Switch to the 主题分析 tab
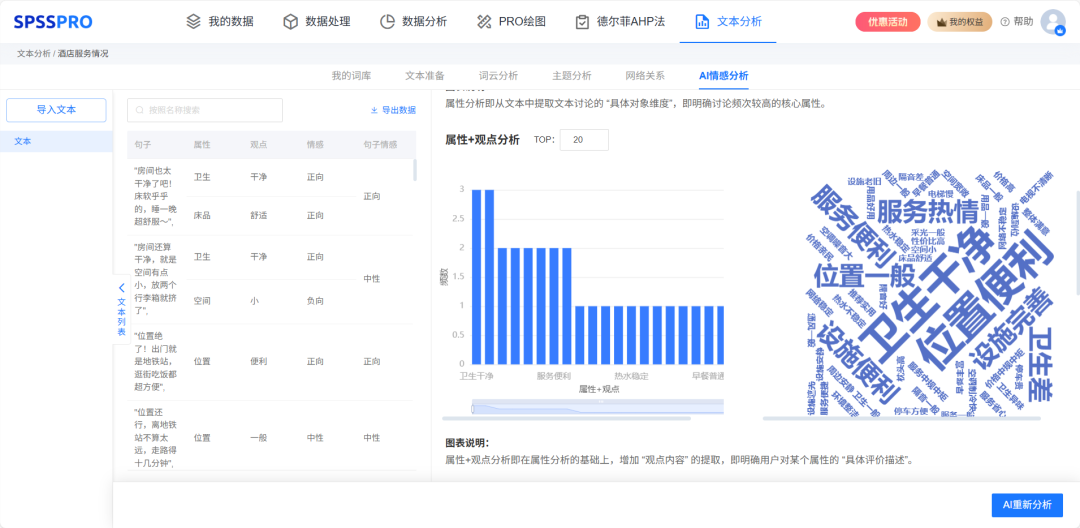This screenshot has height=528, width=1080. [x=571, y=76]
